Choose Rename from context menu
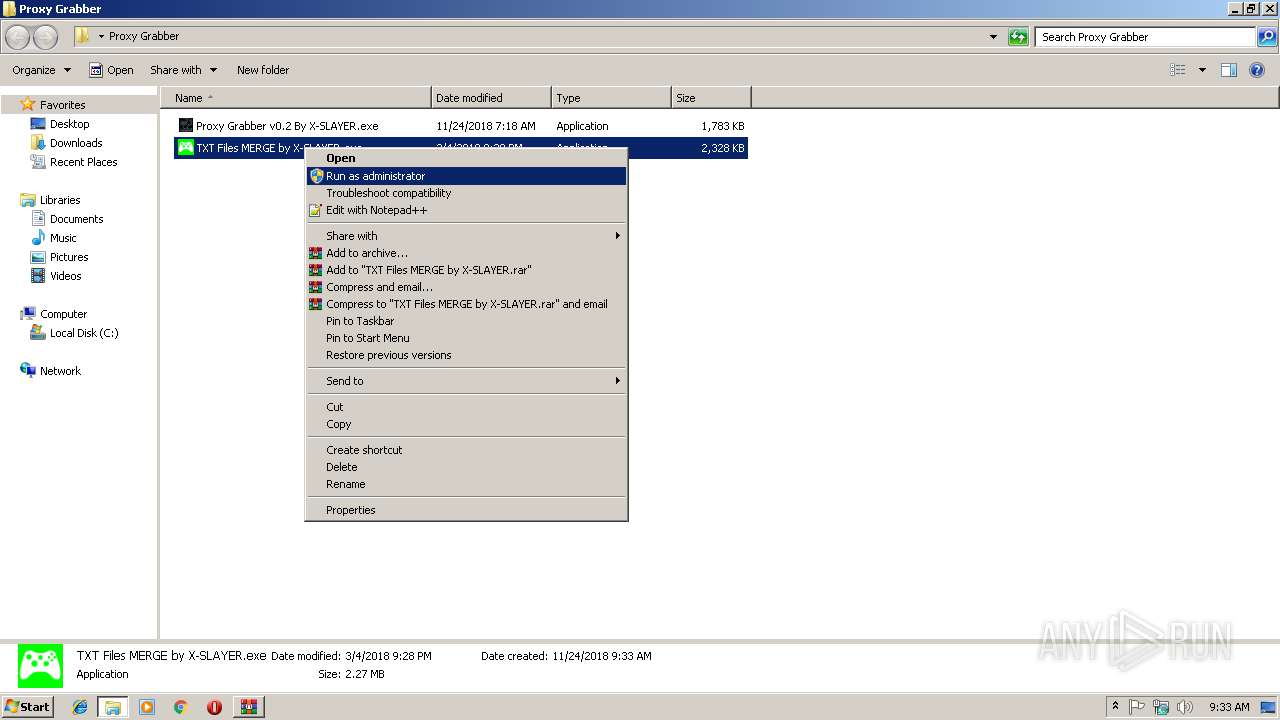The width and height of the screenshot is (1280, 720). pyautogui.click(x=466, y=484)
